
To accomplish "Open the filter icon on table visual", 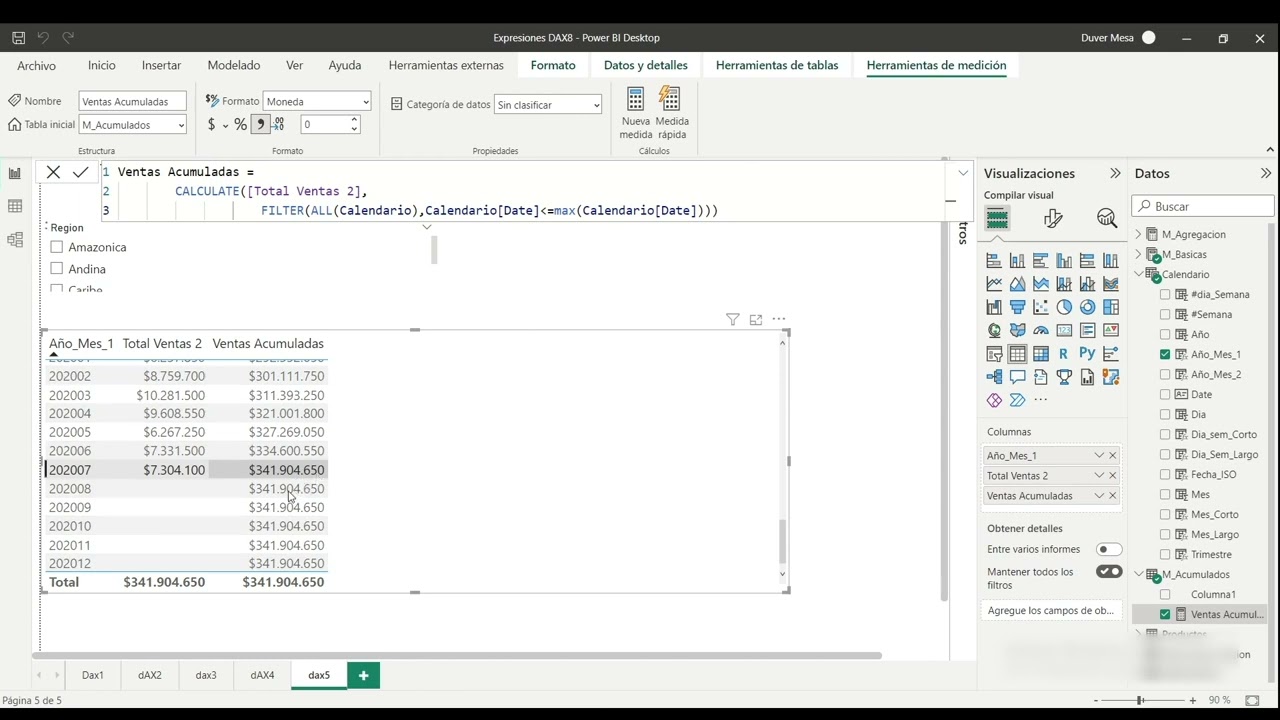I will 733,320.
